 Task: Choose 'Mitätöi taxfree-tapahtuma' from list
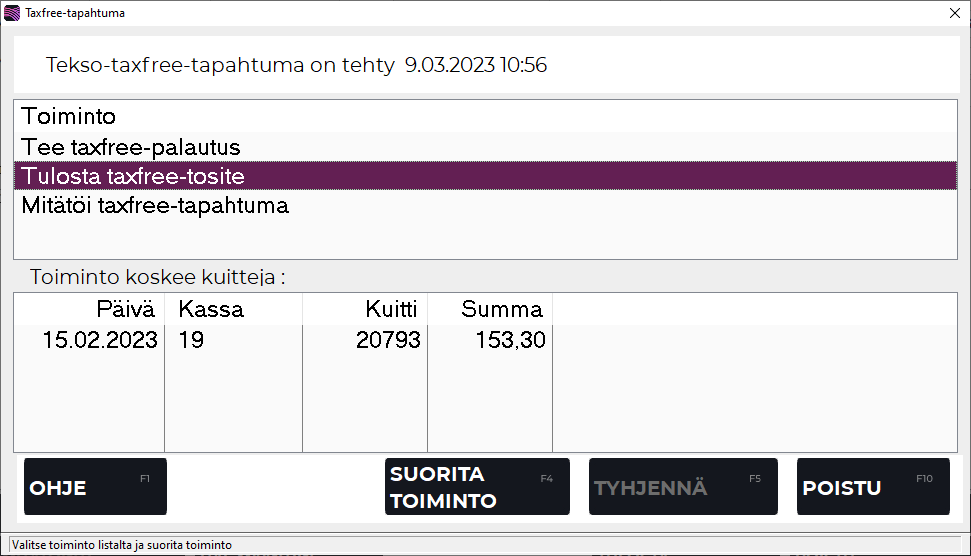point(155,206)
